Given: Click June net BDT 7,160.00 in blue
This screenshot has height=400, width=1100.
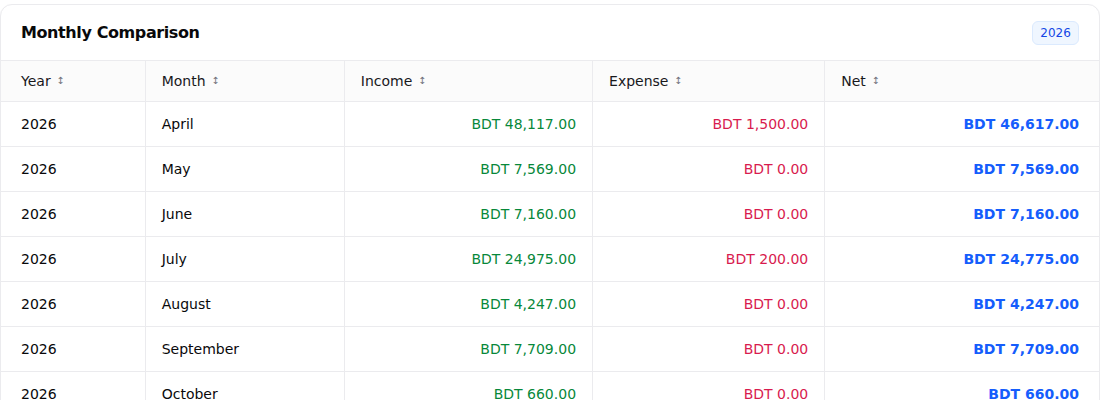Looking at the screenshot, I should [1026, 214].
